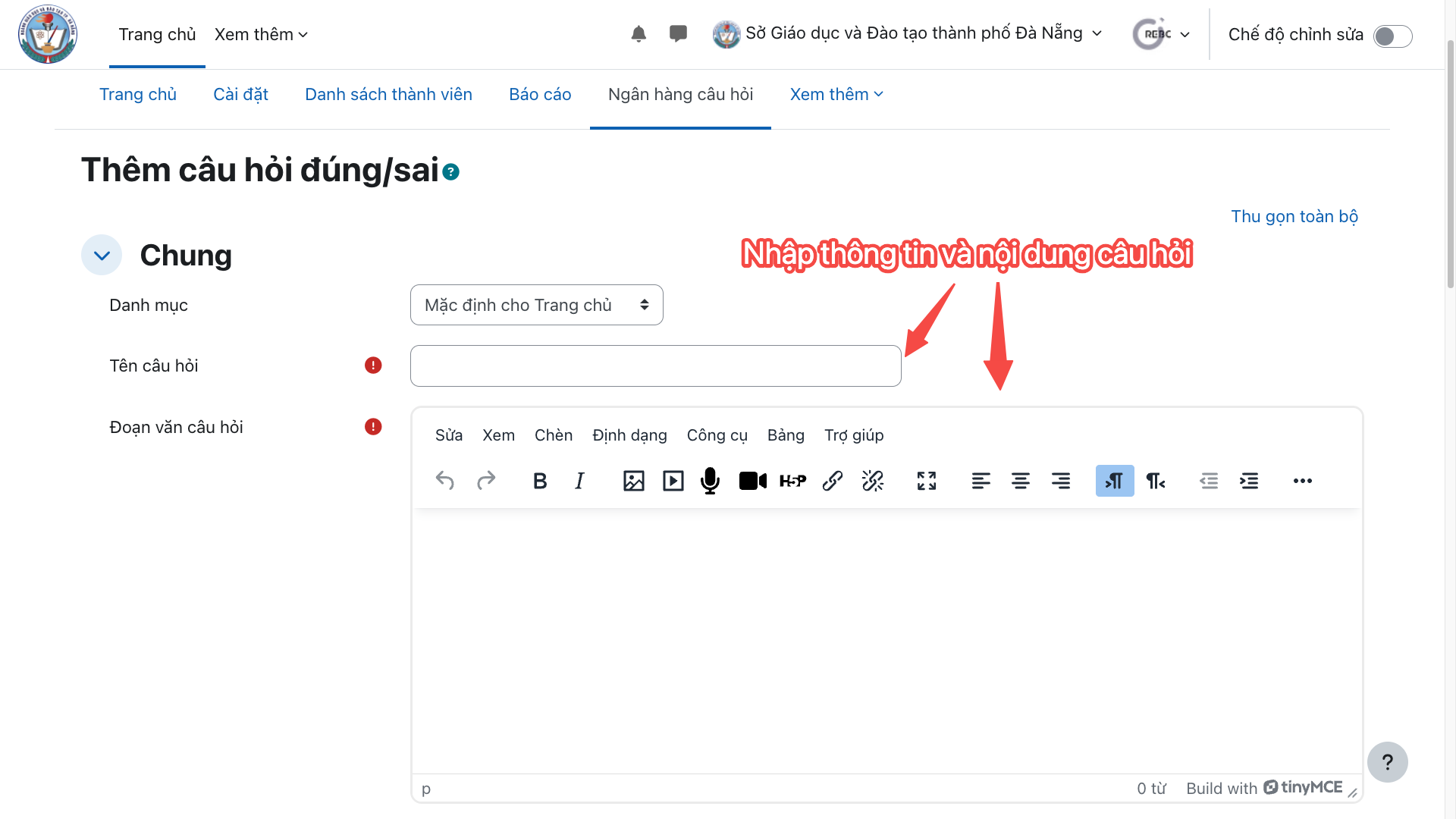Click inside the question text editor area
This screenshot has width=1456, height=819.
887,641
